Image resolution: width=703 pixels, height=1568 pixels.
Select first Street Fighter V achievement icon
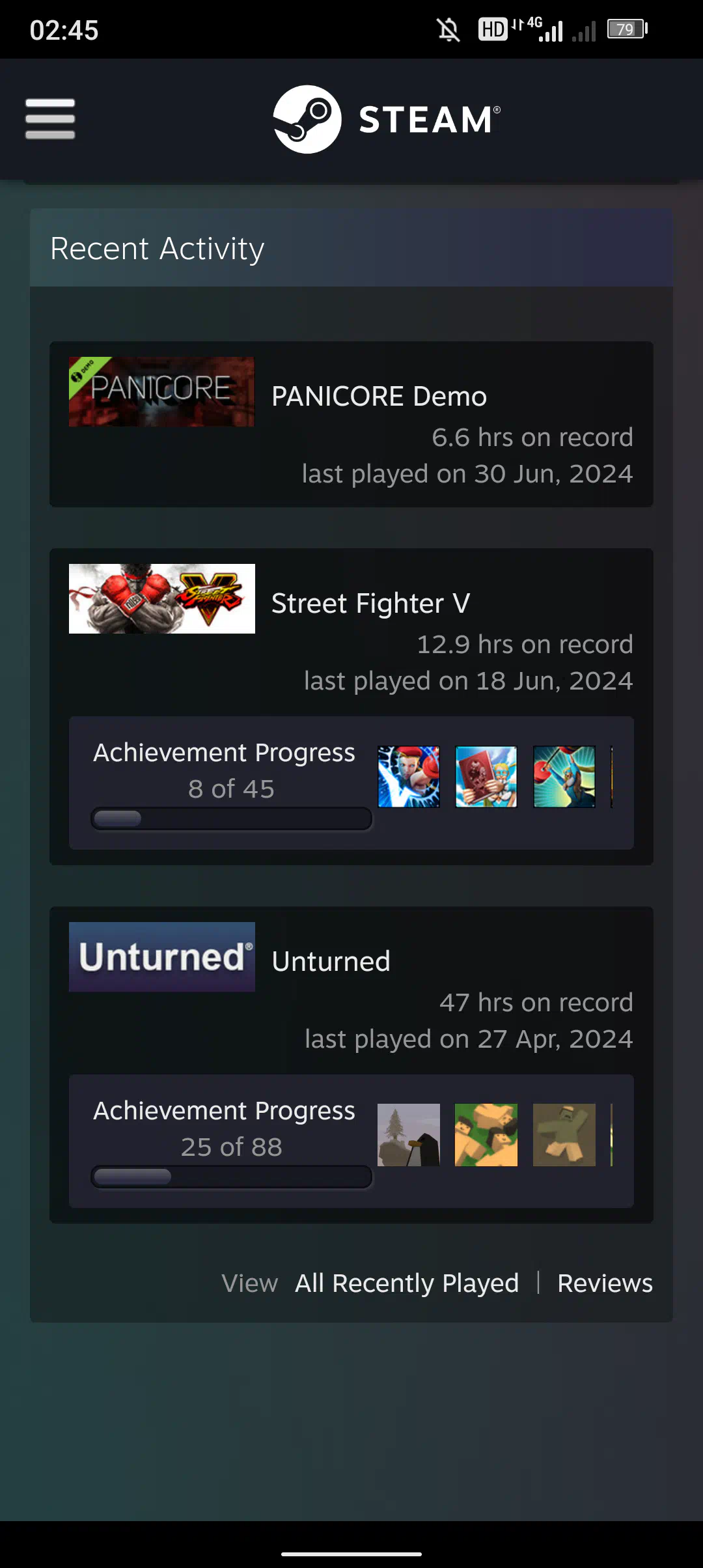pyautogui.click(x=409, y=777)
